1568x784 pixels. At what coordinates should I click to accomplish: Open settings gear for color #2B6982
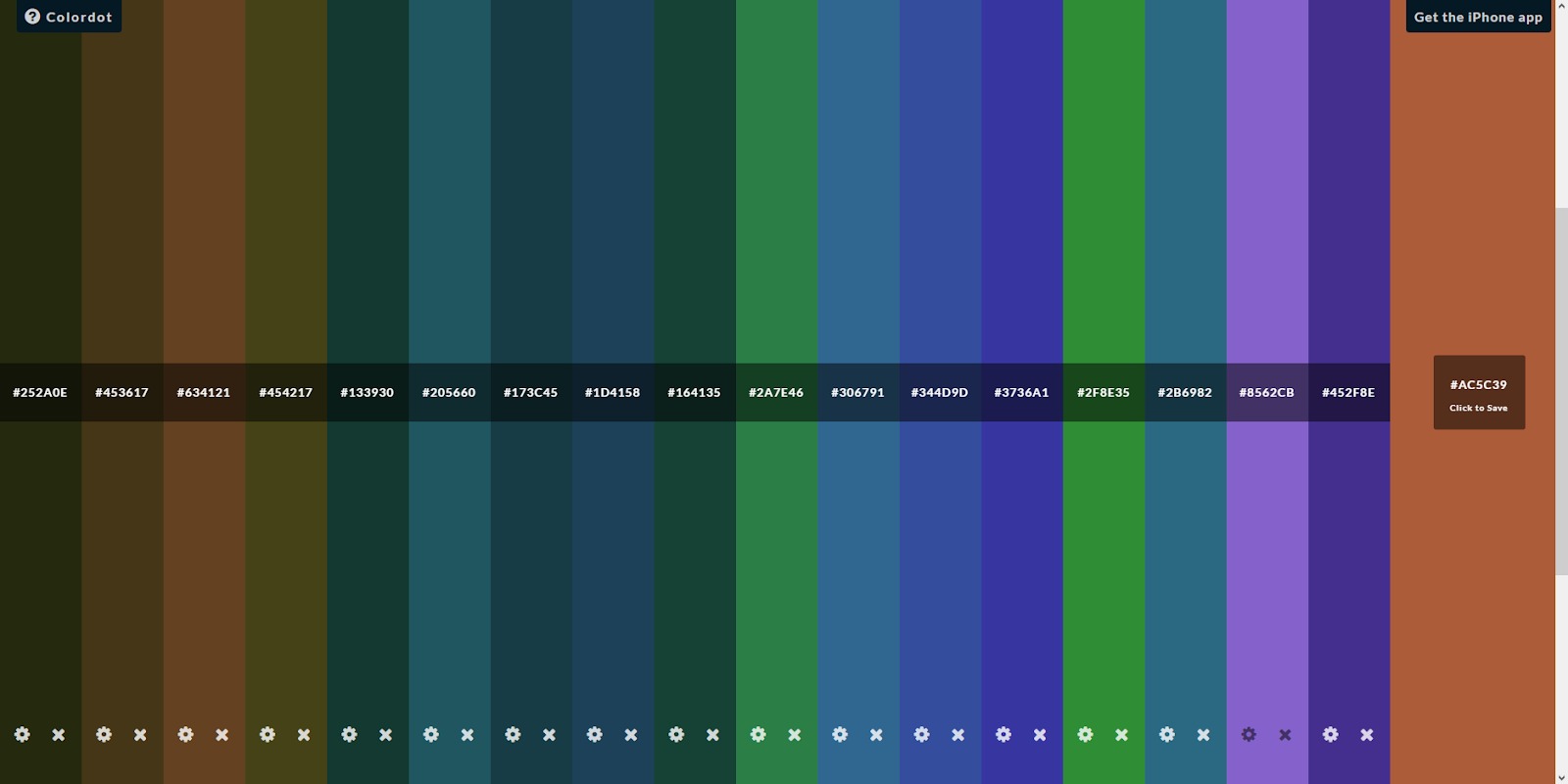click(x=1167, y=734)
